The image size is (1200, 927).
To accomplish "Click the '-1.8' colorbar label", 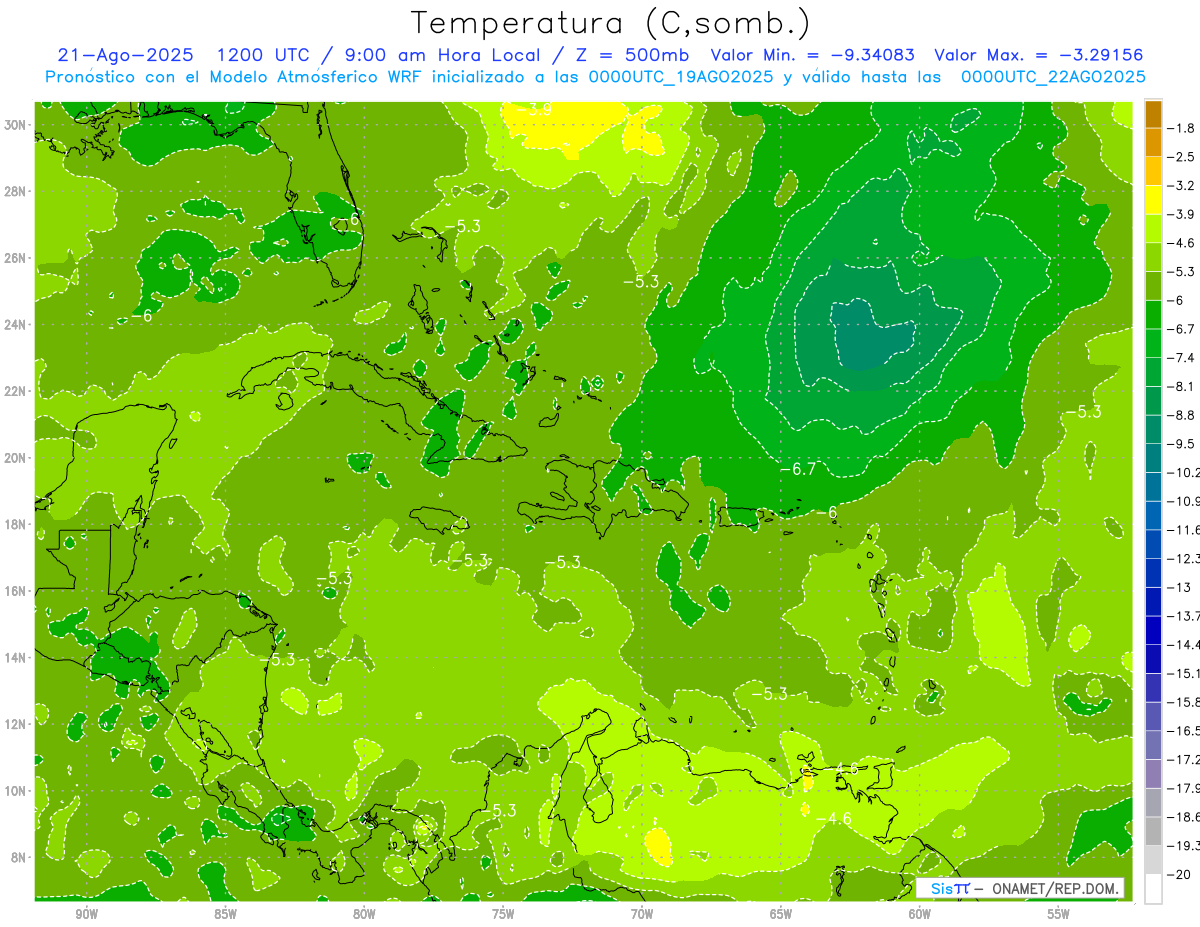I will (1181, 128).
